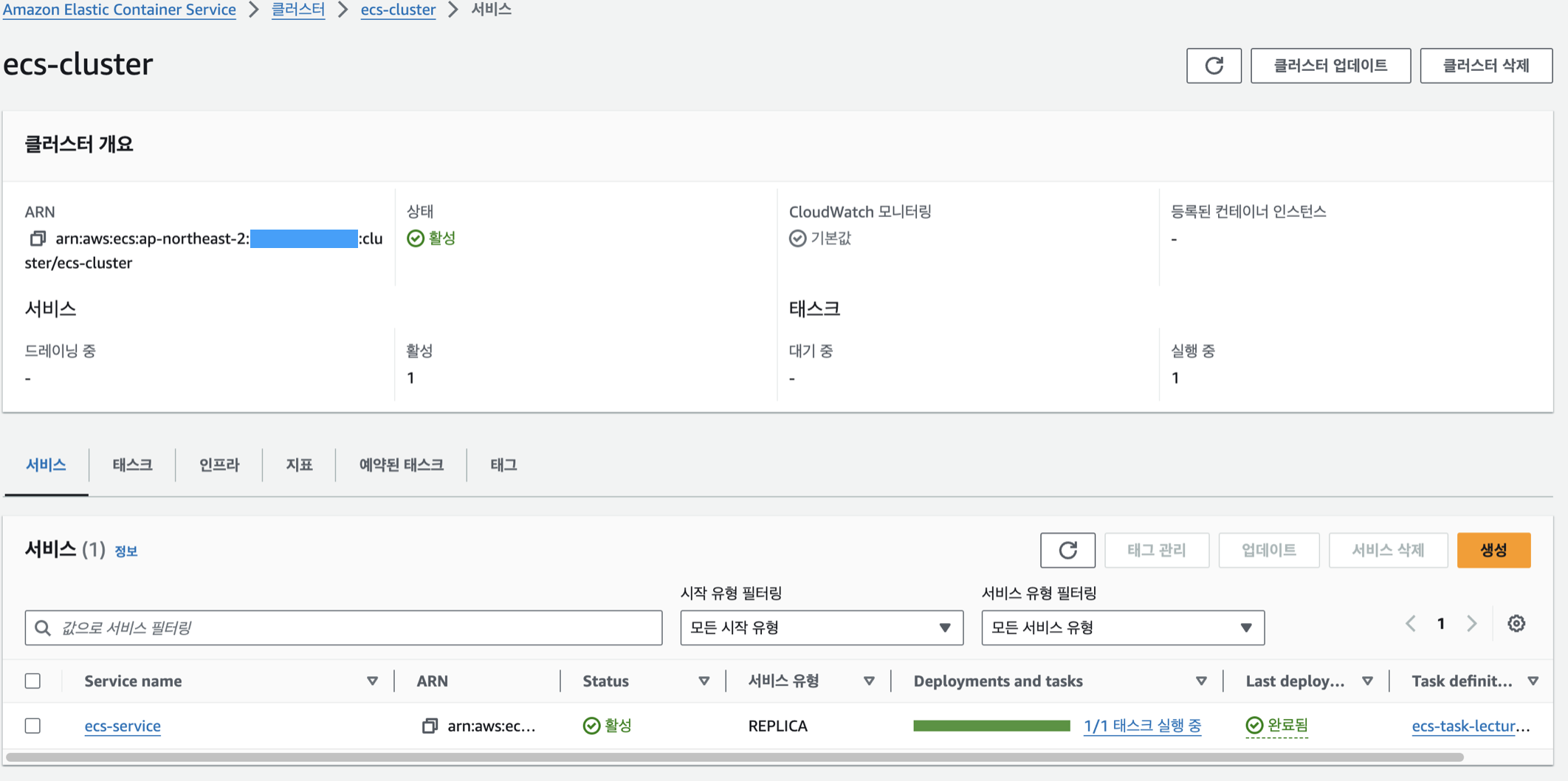Image resolution: width=1568 pixels, height=781 pixels.
Task: Open the 1/1 태스크 실행 중 link
Action: pos(1142,726)
